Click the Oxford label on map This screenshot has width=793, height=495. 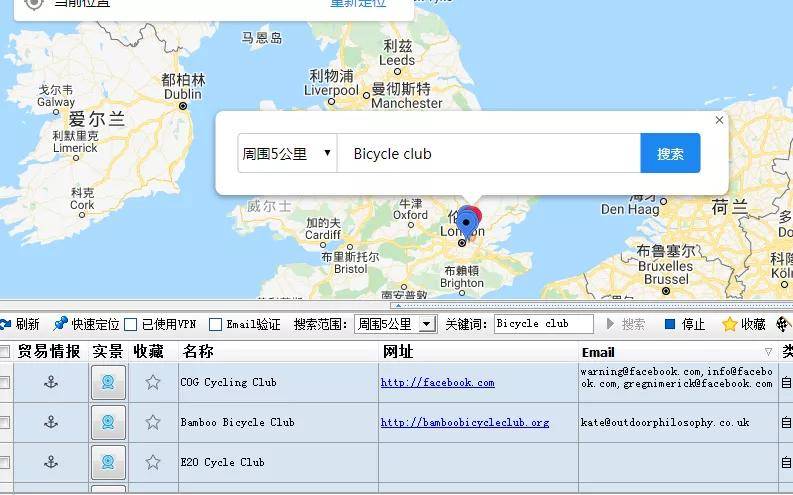(410, 215)
